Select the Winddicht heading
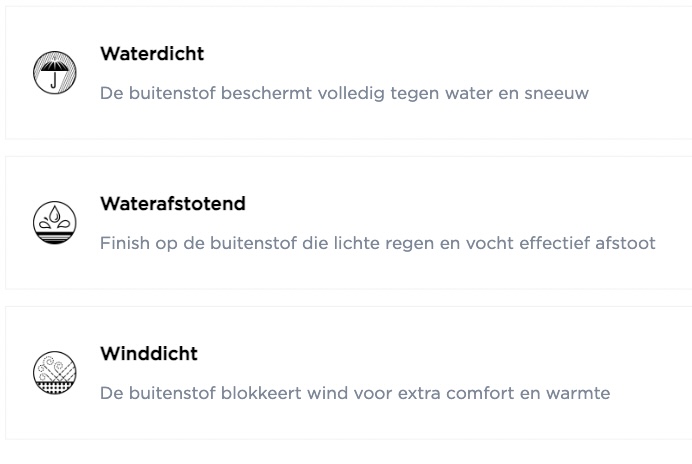Screen dimensions: 692x464 tap(149, 354)
